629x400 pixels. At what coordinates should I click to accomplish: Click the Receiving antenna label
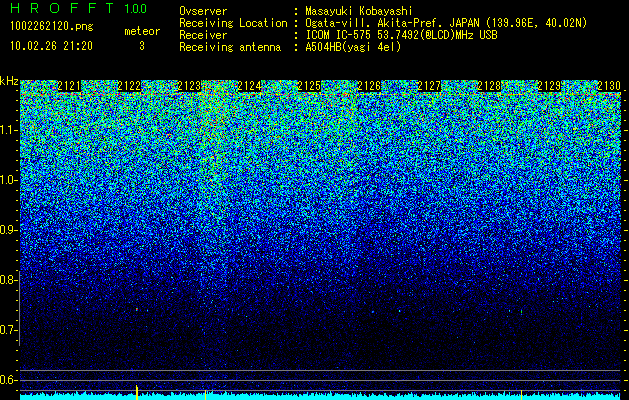click(x=230, y=47)
